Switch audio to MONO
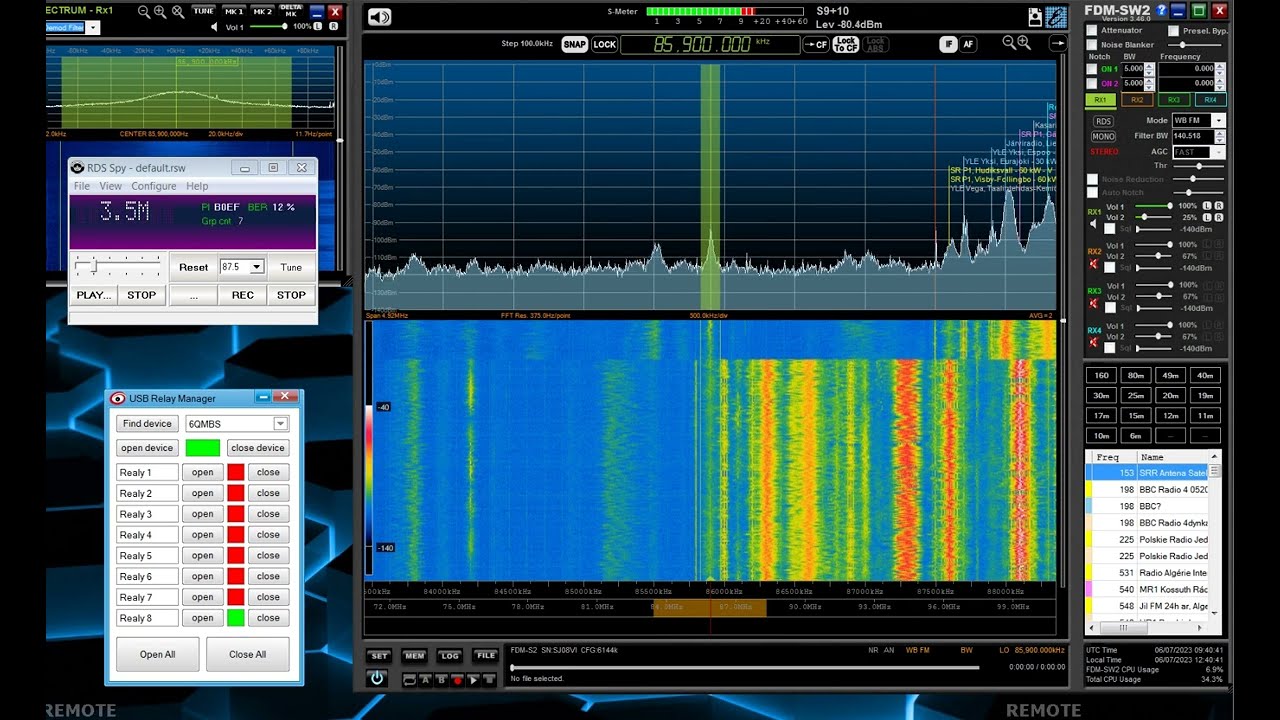Image resolution: width=1280 pixels, height=720 pixels. click(x=1103, y=136)
